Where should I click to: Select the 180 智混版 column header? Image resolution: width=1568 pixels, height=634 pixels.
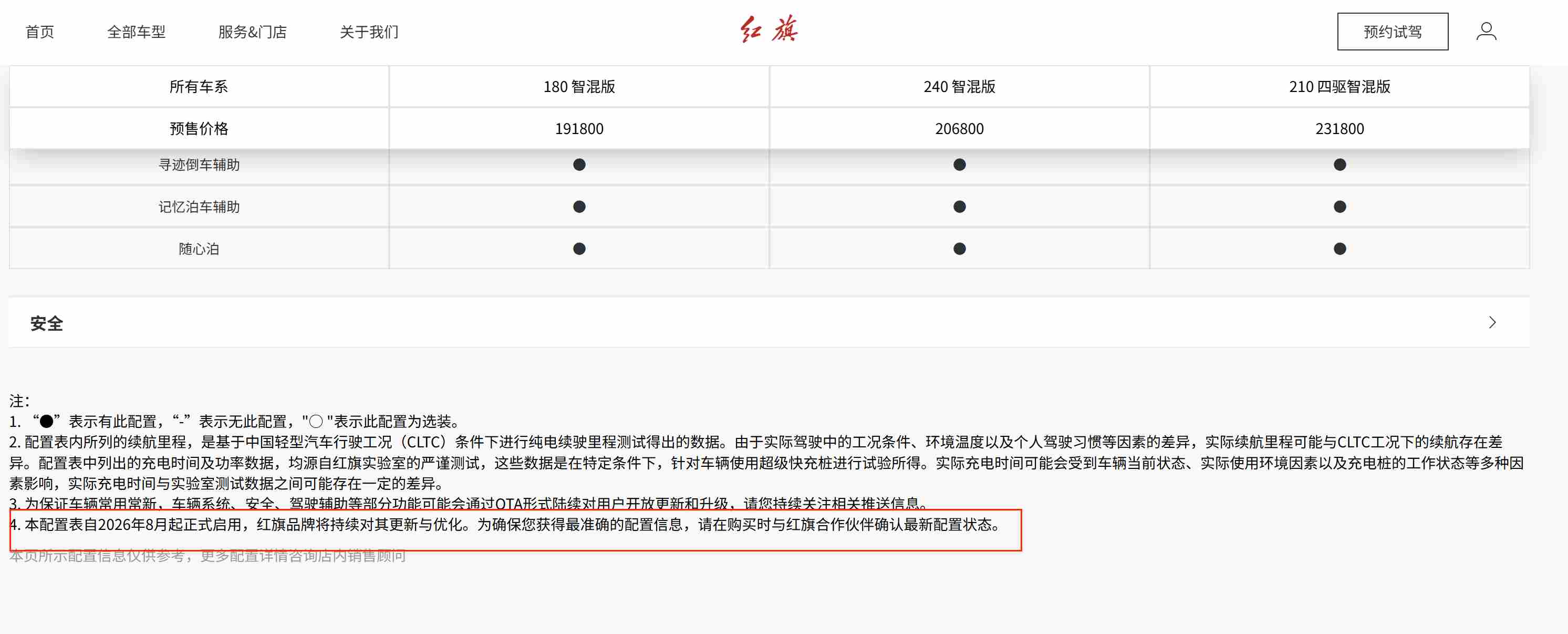pyautogui.click(x=579, y=87)
